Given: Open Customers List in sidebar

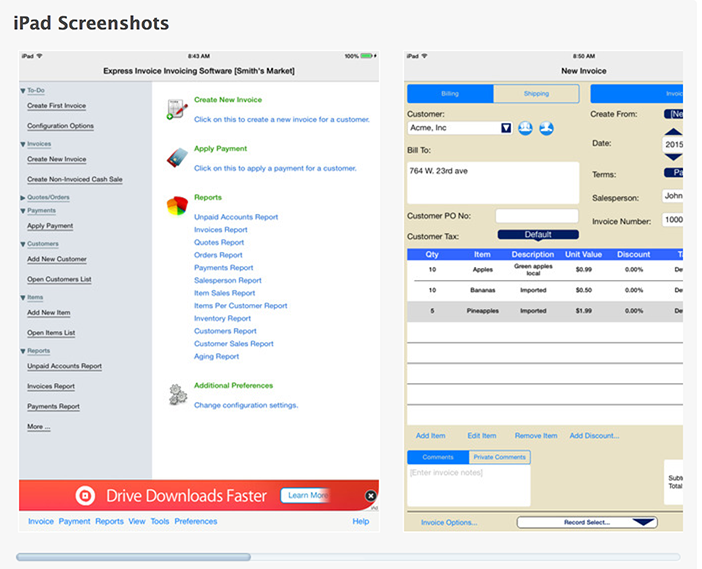Looking at the screenshot, I should 59,279.
